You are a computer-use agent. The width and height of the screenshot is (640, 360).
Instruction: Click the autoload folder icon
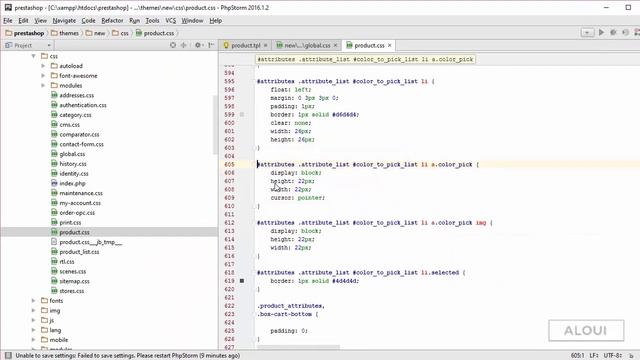pyautogui.click(x=54, y=66)
